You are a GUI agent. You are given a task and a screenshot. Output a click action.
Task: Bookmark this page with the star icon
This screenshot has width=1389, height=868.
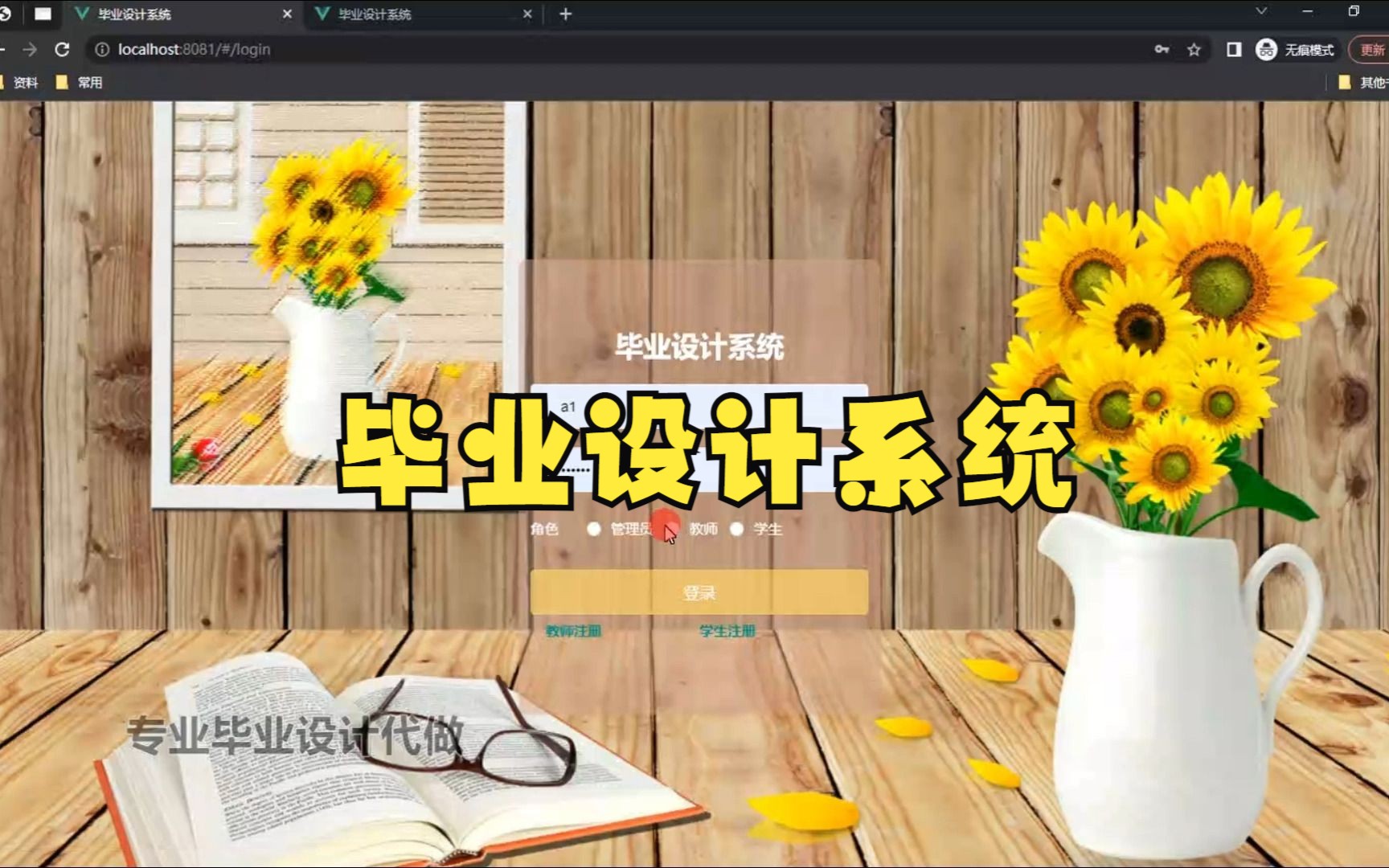pyautogui.click(x=1193, y=49)
